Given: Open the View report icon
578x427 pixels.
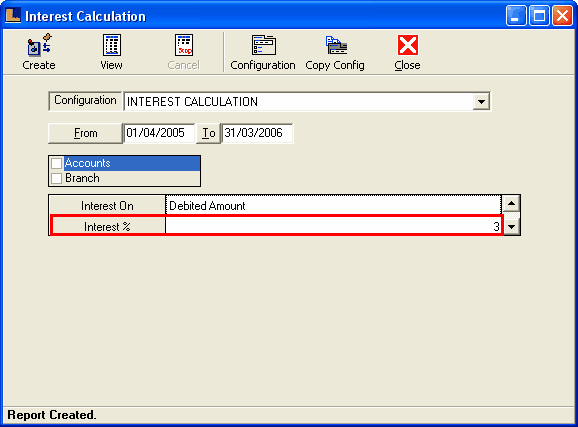Looking at the screenshot, I should [x=112, y=45].
